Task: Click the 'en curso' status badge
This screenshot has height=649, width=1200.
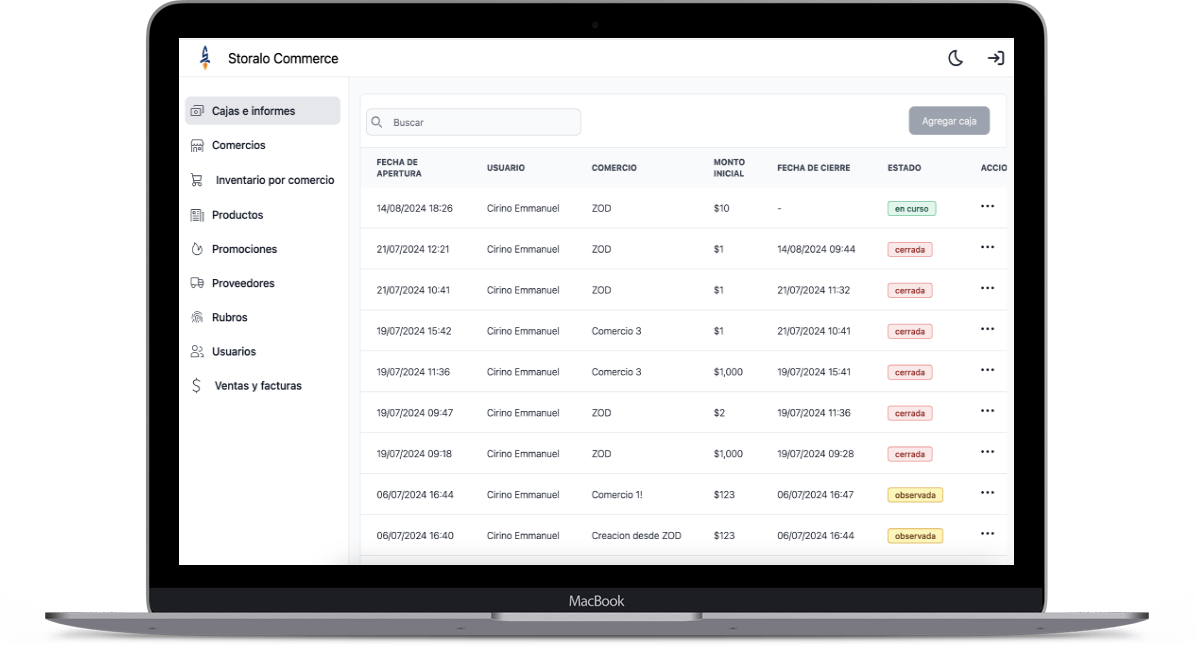Action: tap(911, 209)
